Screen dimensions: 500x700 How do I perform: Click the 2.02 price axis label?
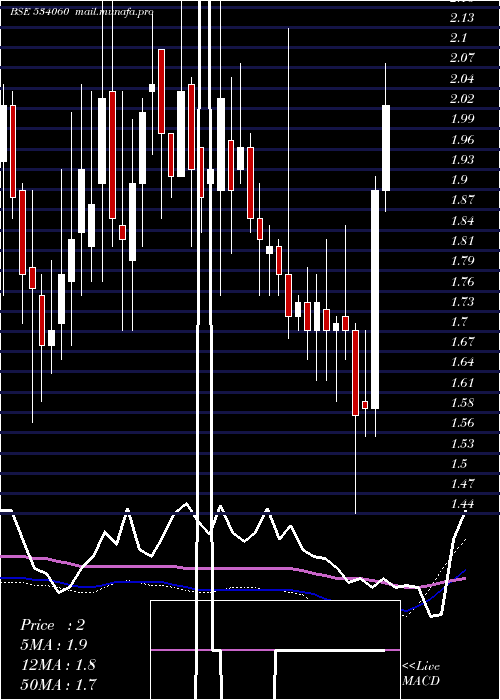click(462, 99)
